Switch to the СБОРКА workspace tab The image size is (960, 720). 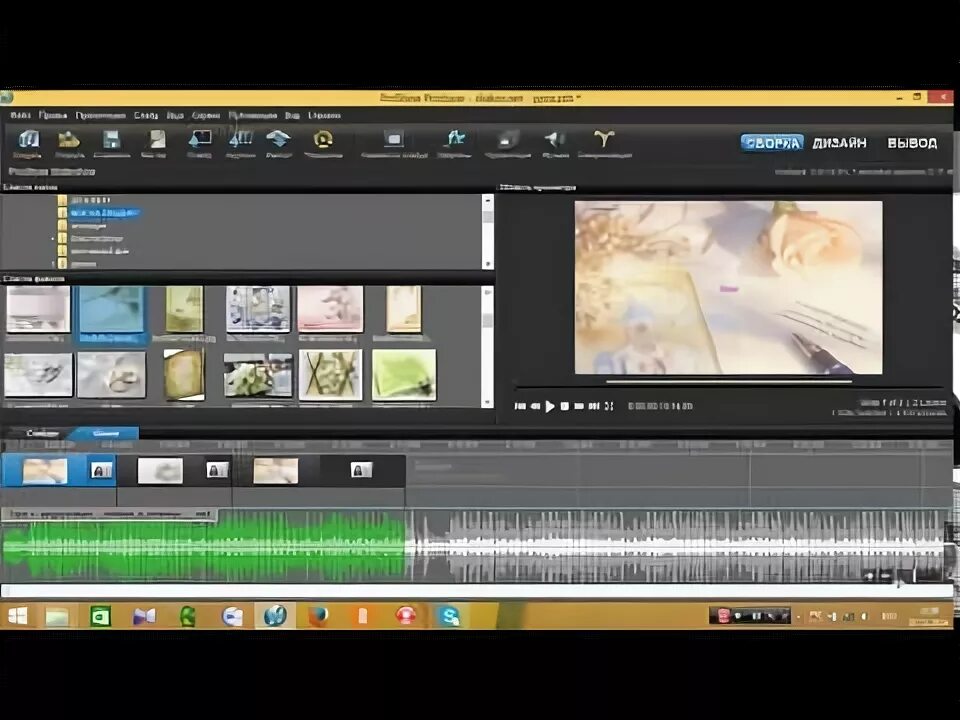[x=771, y=143]
